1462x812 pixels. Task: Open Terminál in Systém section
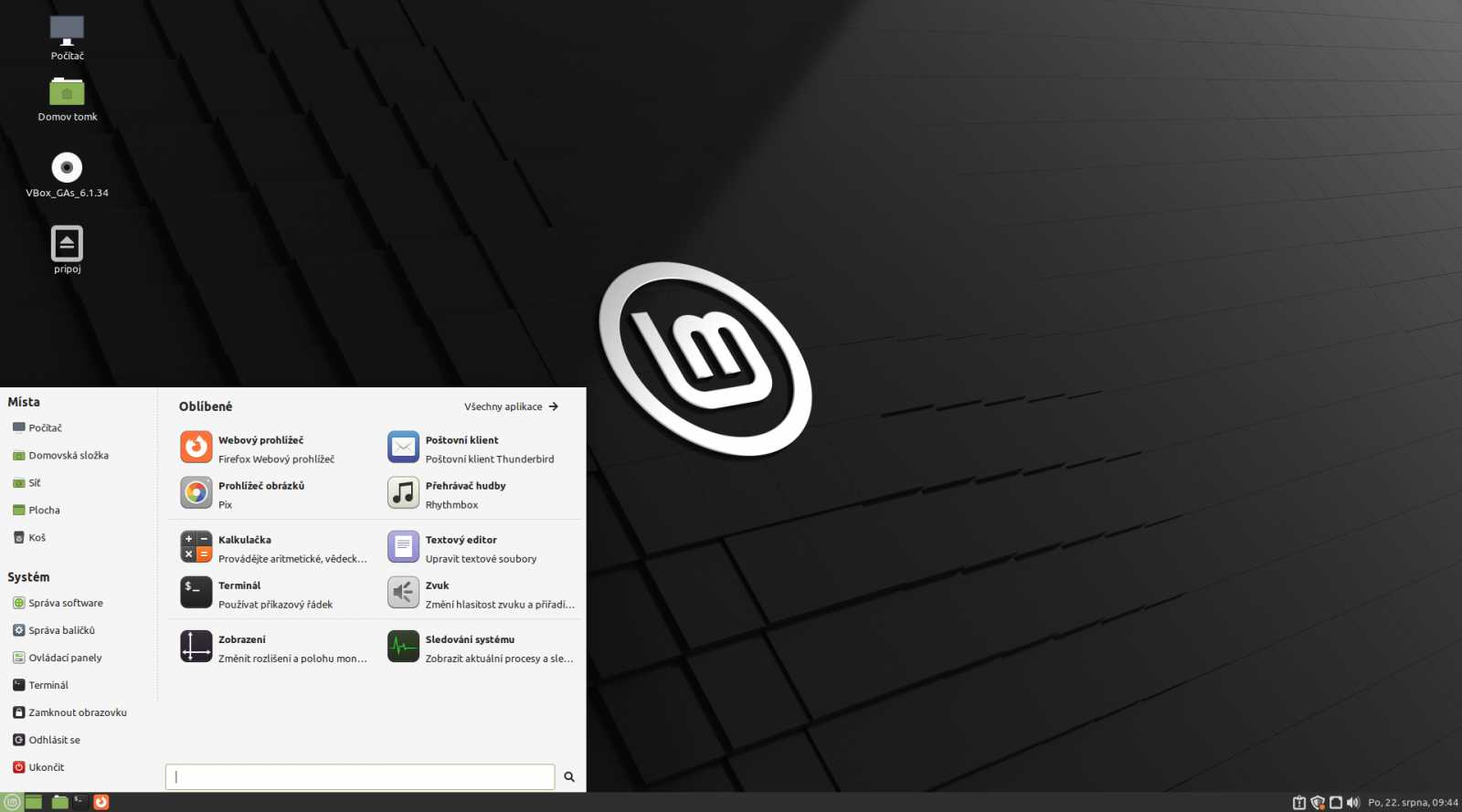click(41, 685)
